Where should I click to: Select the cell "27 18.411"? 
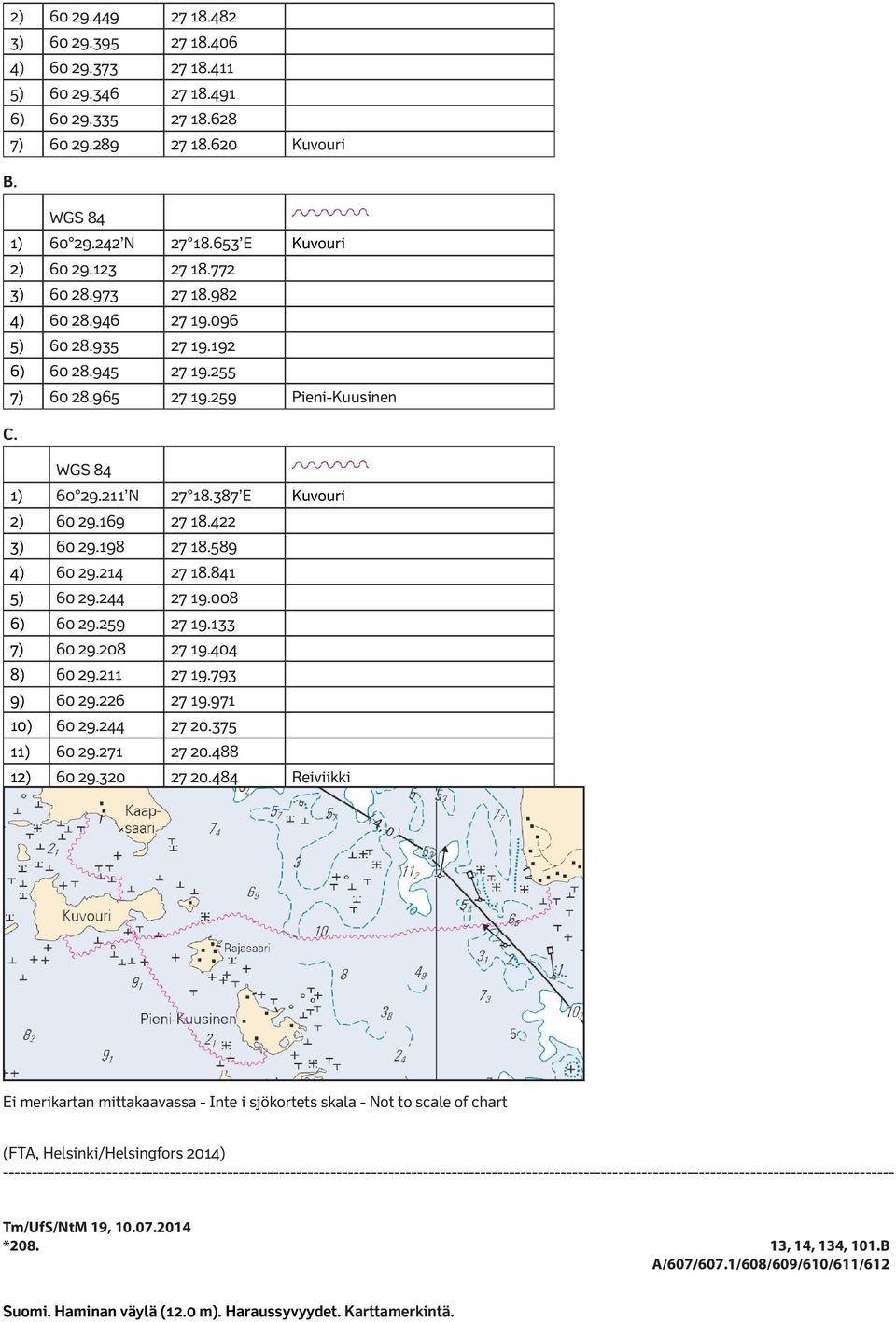tap(203, 68)
